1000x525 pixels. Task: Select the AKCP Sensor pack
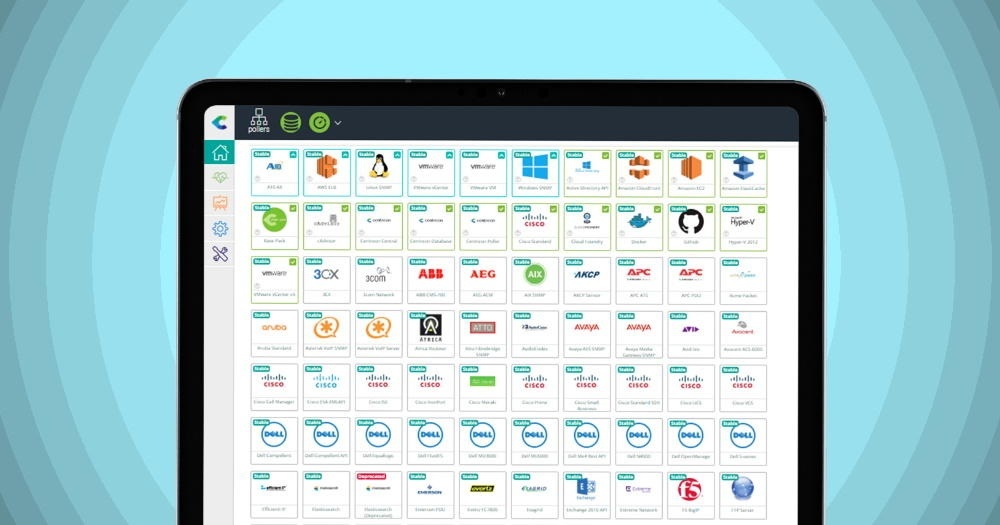click(587, 281)
